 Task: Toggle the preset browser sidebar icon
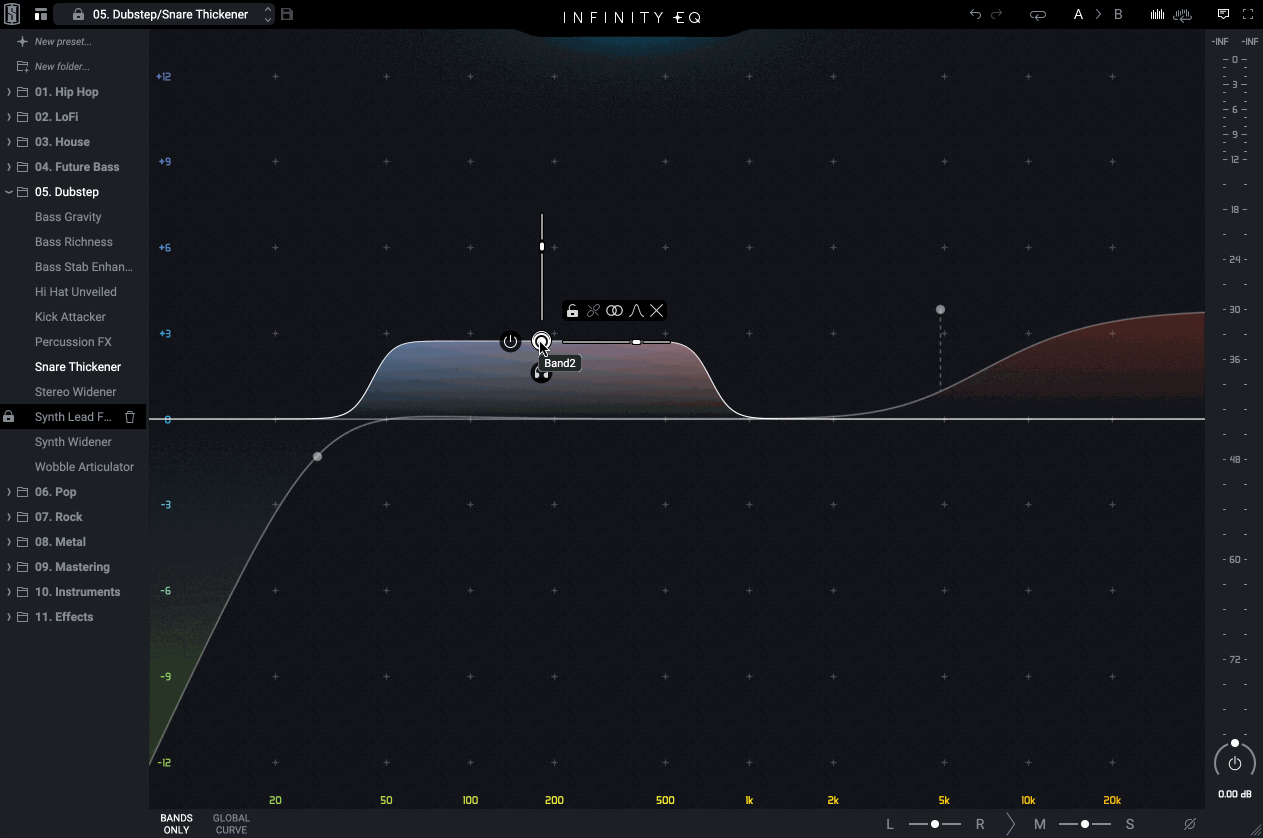[x=41, y=15]
